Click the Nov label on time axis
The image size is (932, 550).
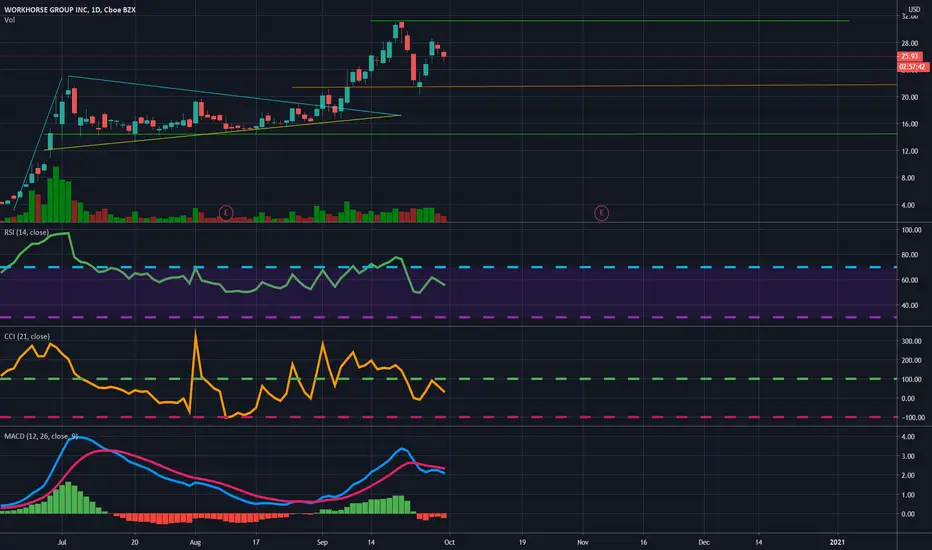pos(582,542)
